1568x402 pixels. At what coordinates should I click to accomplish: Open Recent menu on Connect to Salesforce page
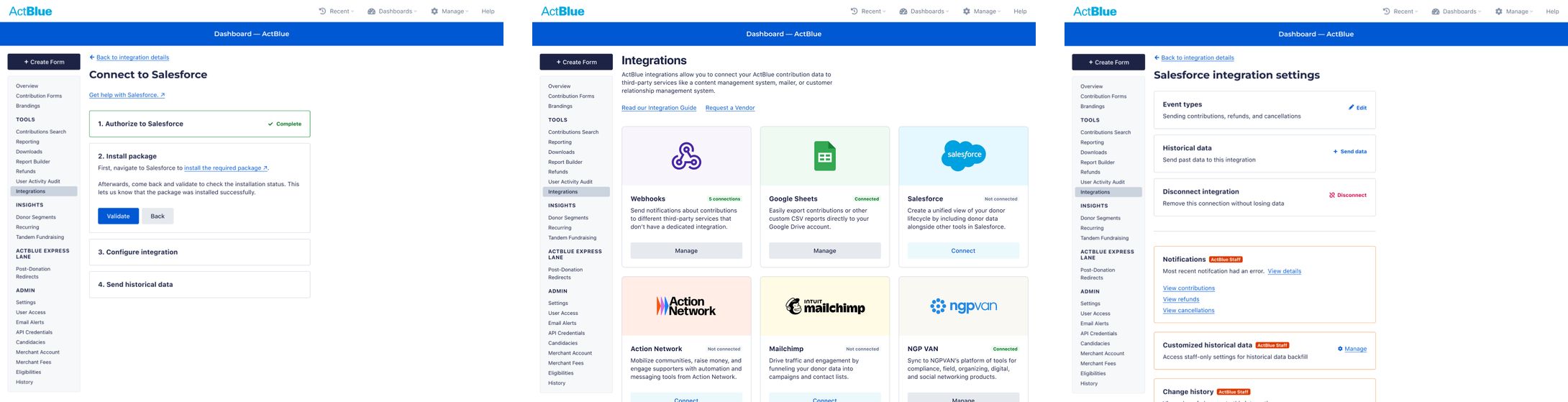(x=336, y=12)
